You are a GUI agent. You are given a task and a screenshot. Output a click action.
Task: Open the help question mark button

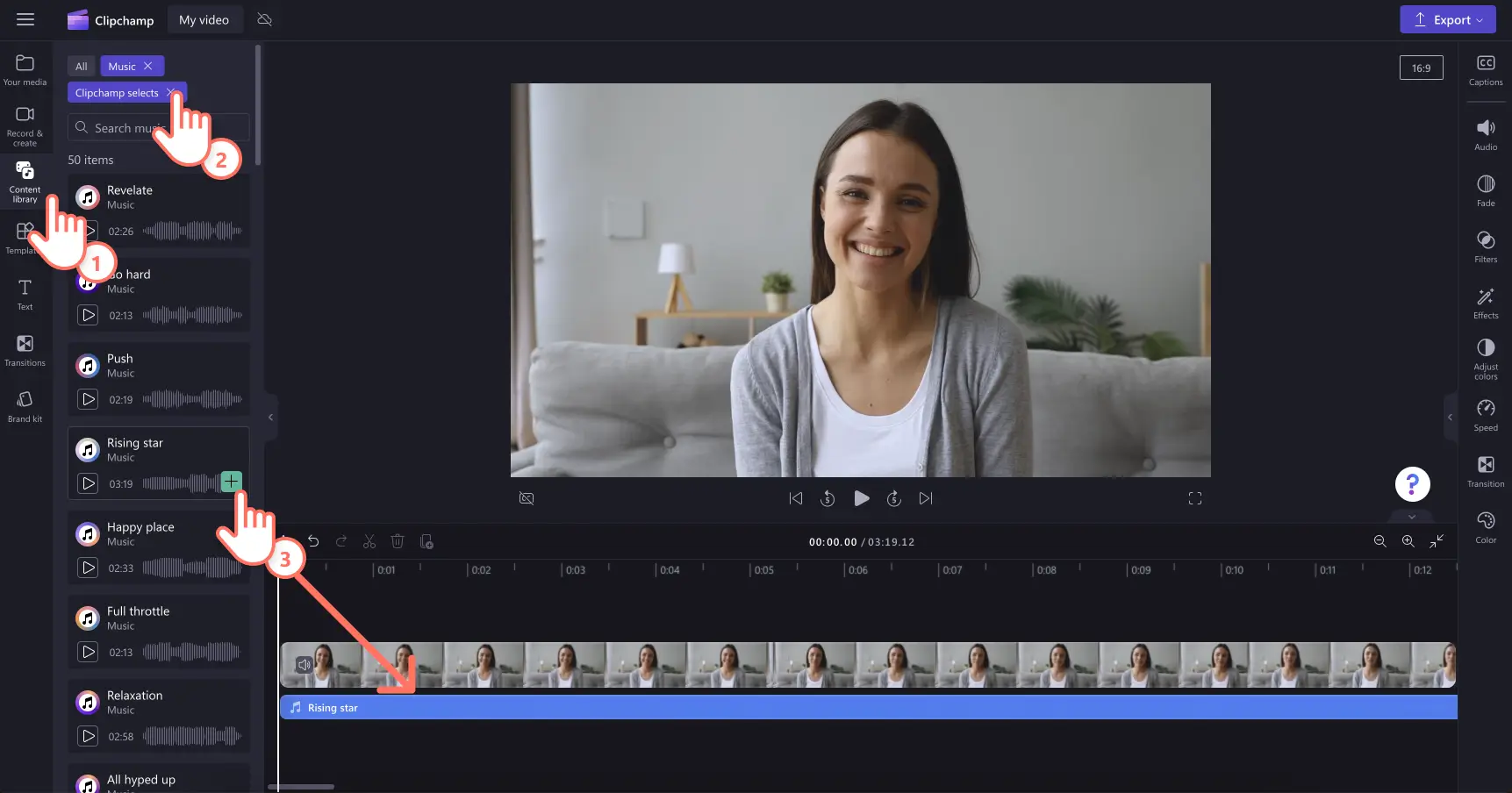(x=1413, y=483)
